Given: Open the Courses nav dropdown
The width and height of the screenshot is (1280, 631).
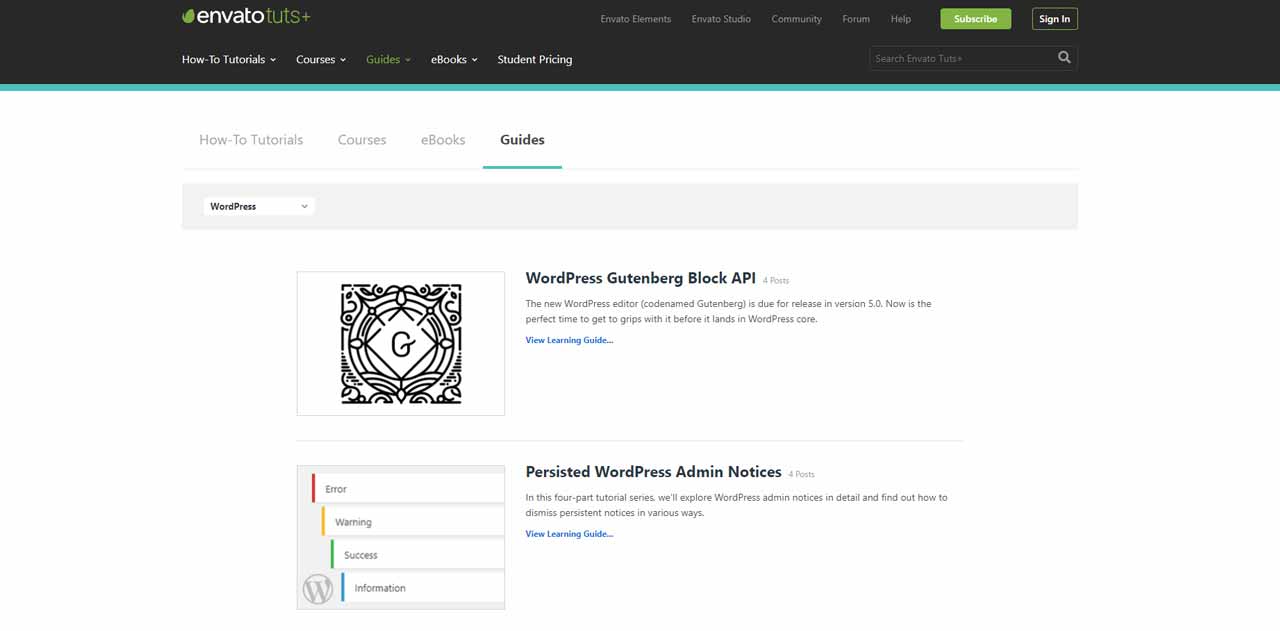Looking at the screenshot, I should 321,59.
